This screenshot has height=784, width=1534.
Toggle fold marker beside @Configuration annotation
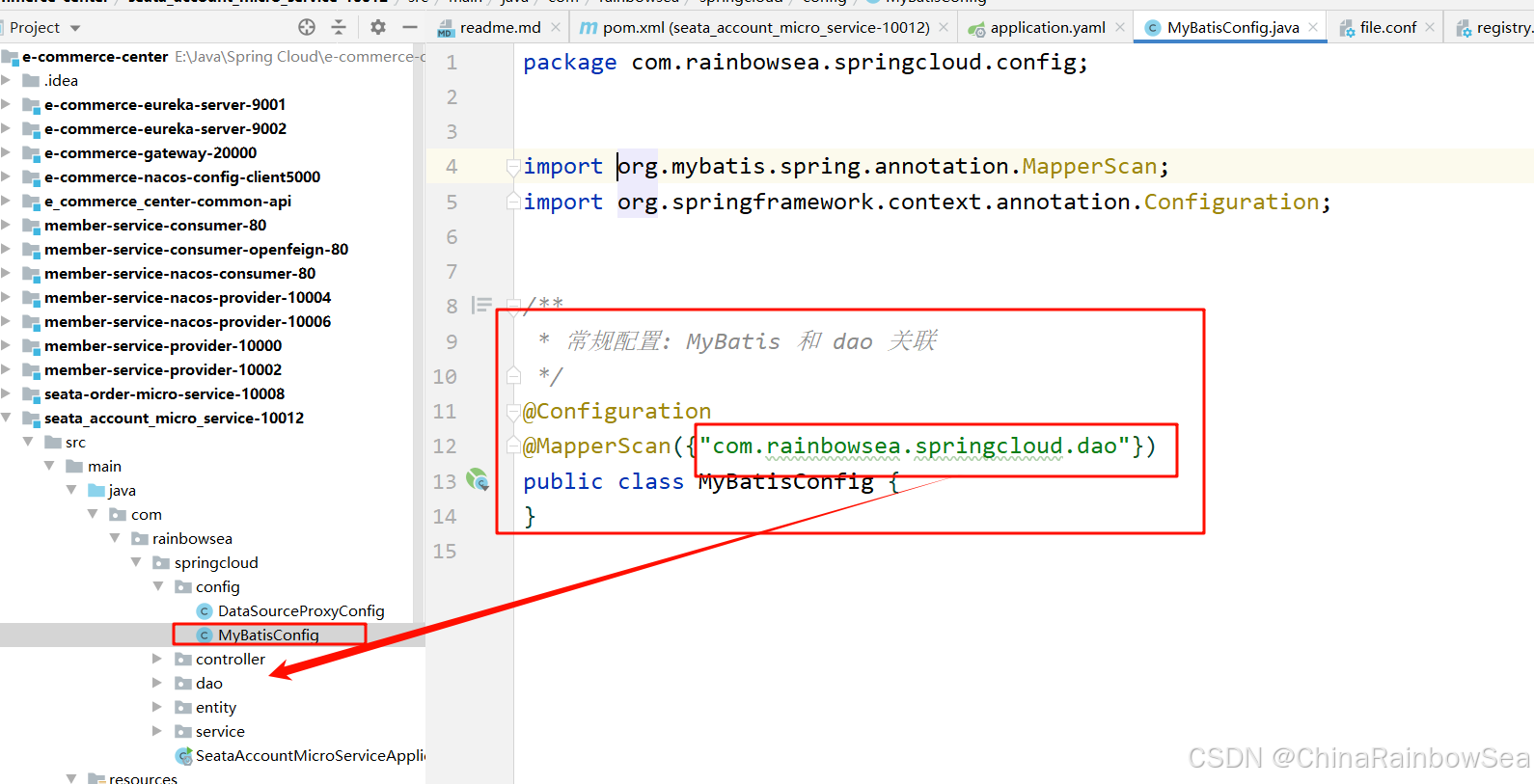click(513, 412)
